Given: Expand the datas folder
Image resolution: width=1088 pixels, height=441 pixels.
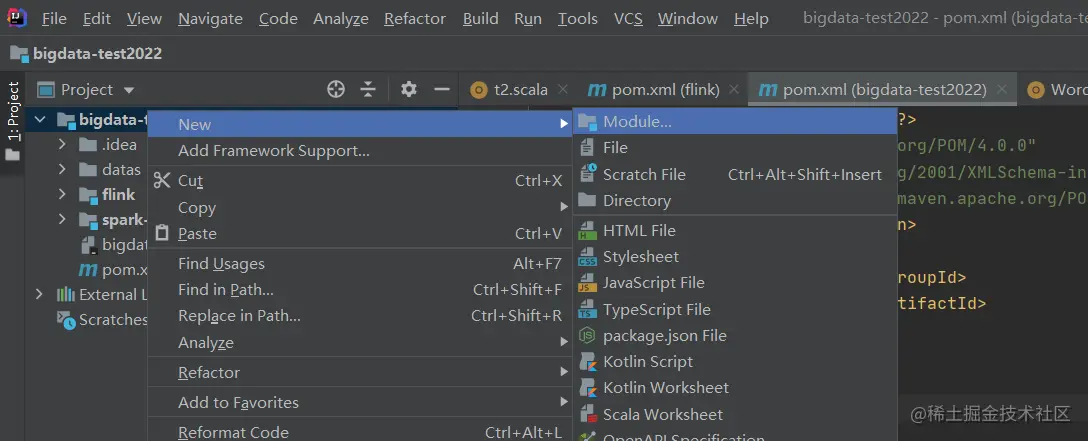Looking at the screenshot, I should 62,169.
